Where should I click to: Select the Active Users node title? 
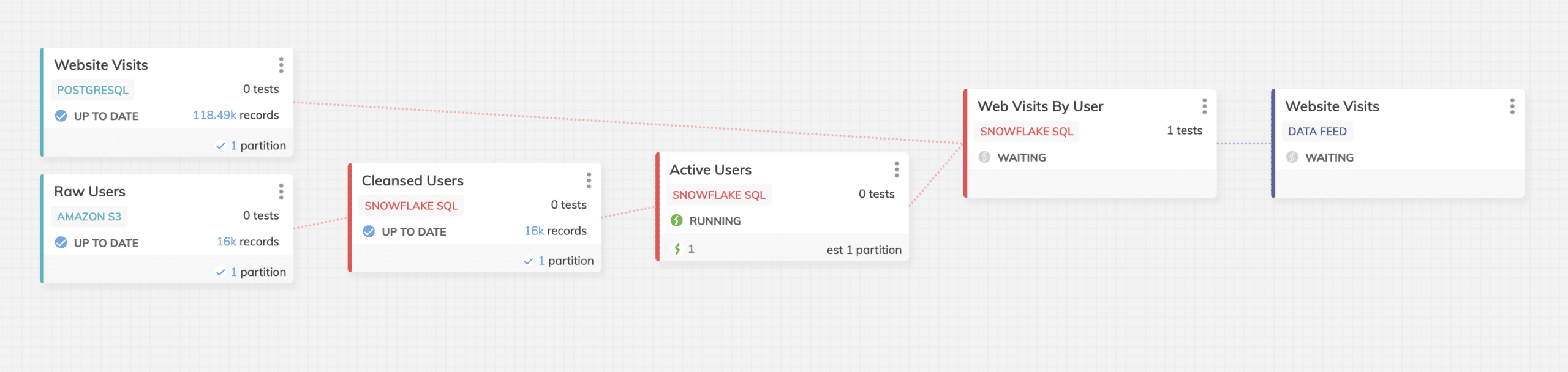pos(710,169)
